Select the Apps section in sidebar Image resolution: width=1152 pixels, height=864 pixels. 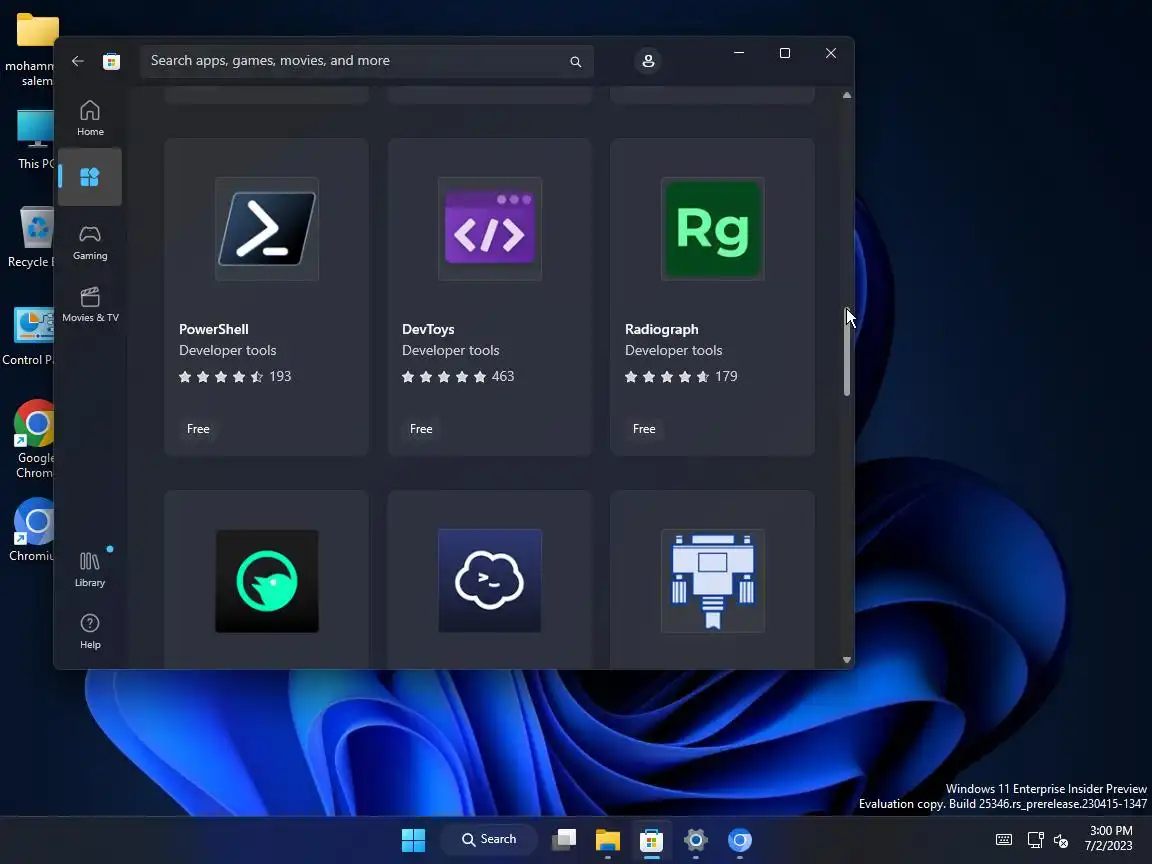coord(90,177)
